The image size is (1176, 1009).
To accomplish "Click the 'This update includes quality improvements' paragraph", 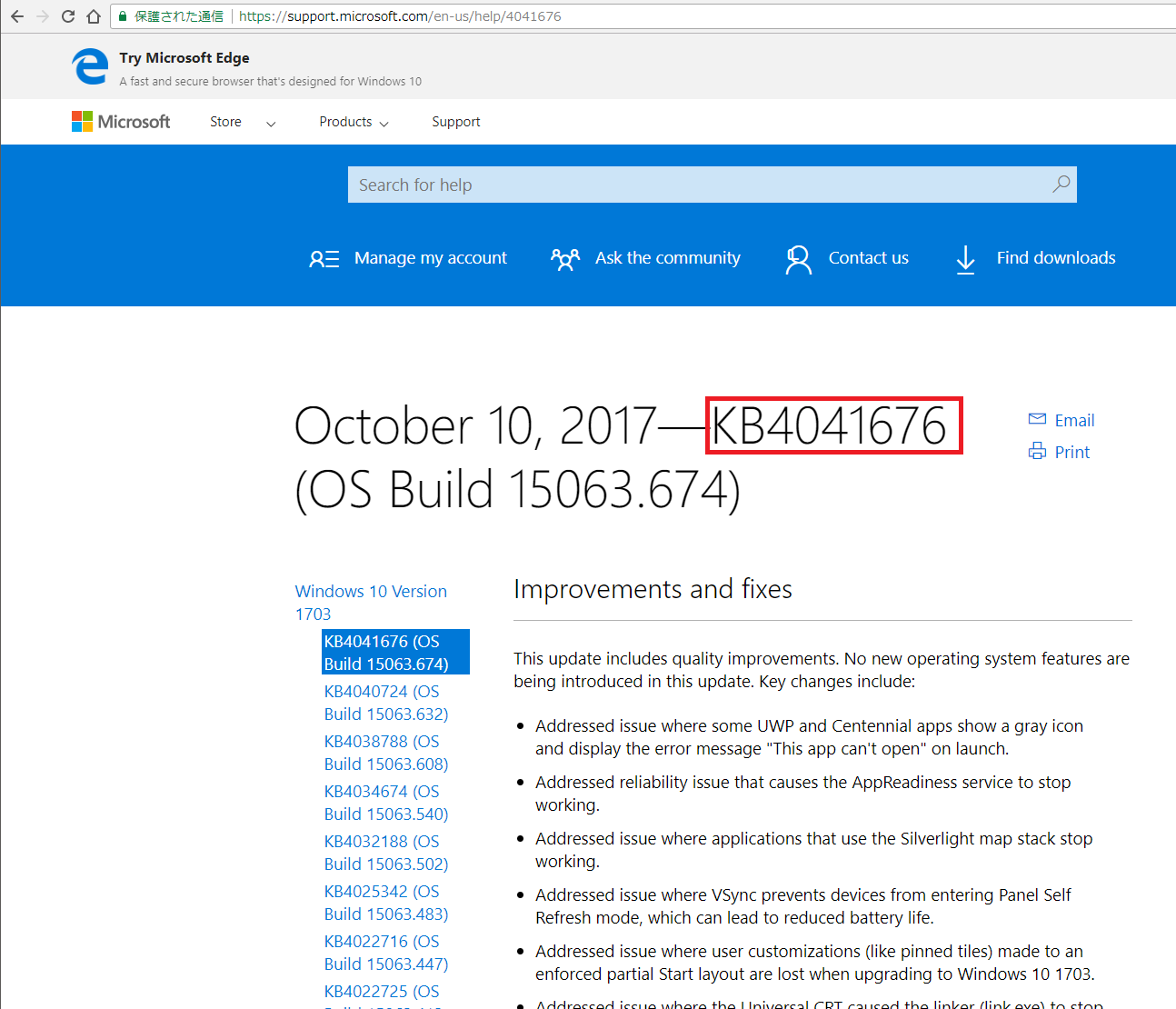I will pos(822,670).
